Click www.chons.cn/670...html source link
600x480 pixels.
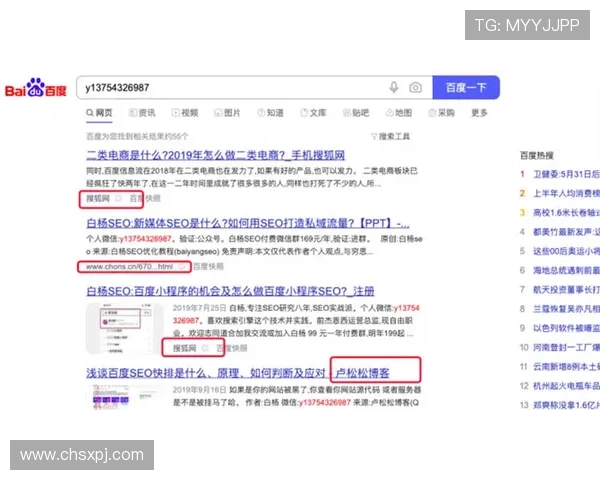(129, 266)
